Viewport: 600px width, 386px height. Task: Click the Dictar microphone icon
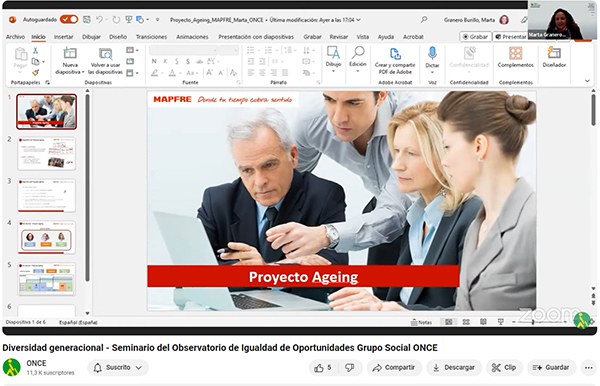pyautogui.click(x=432, y=54)
